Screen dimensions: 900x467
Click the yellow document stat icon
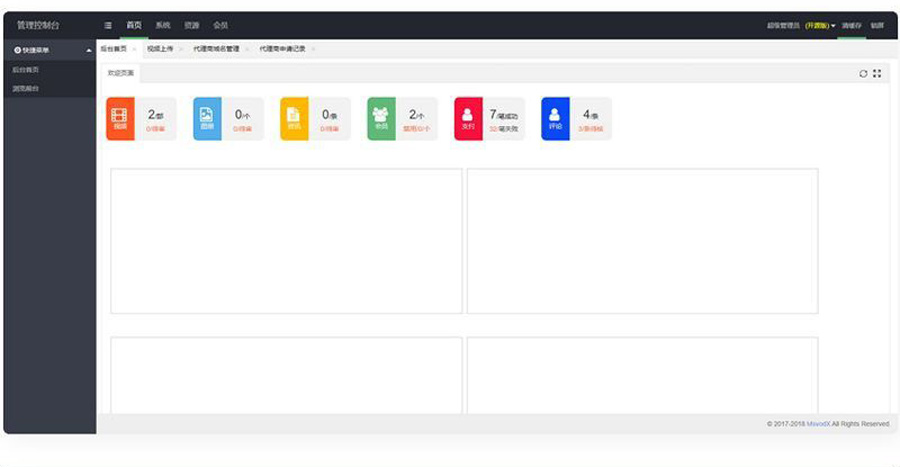point(294,119)
